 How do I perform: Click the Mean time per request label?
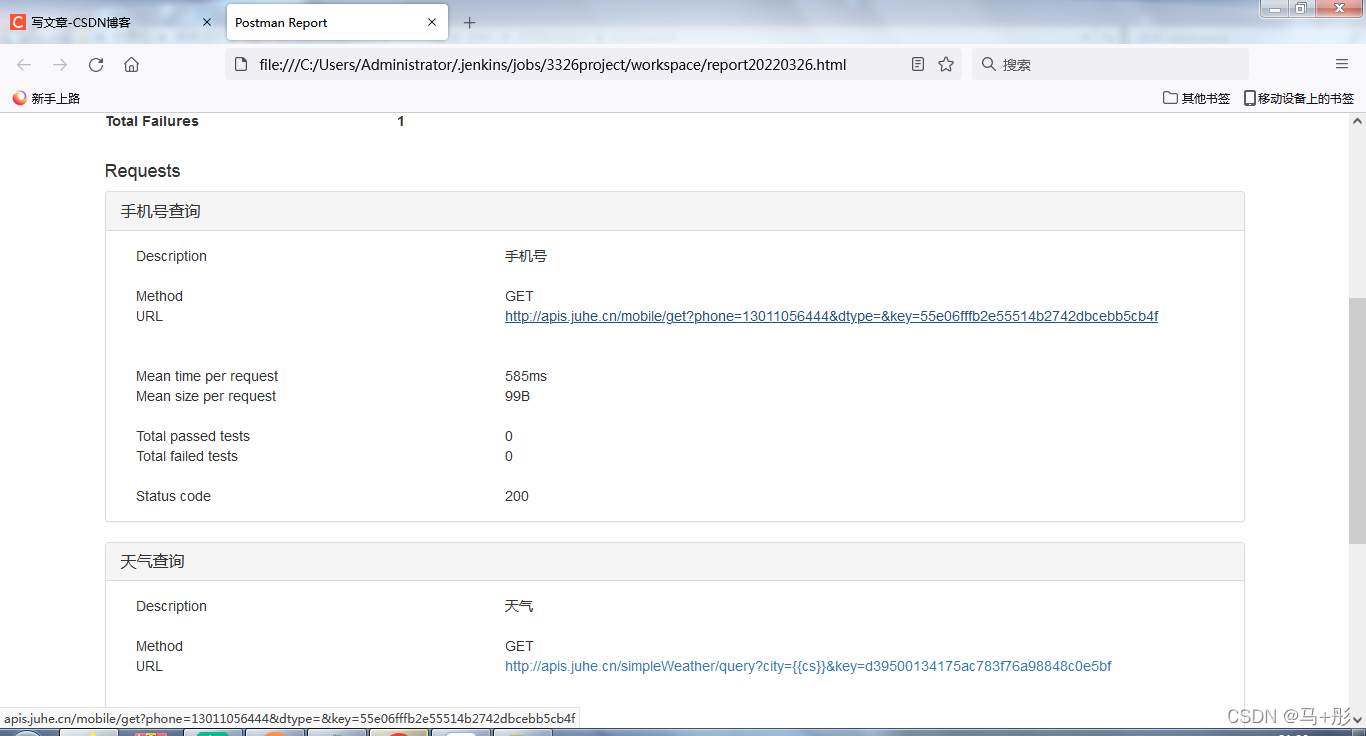207,376
